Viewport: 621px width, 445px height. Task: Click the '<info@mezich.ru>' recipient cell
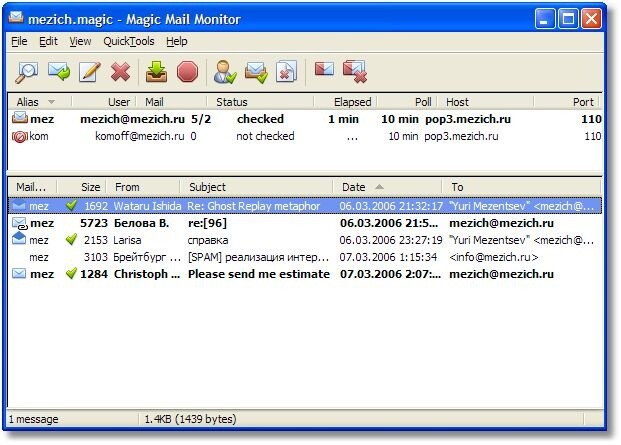coord(493,257)
